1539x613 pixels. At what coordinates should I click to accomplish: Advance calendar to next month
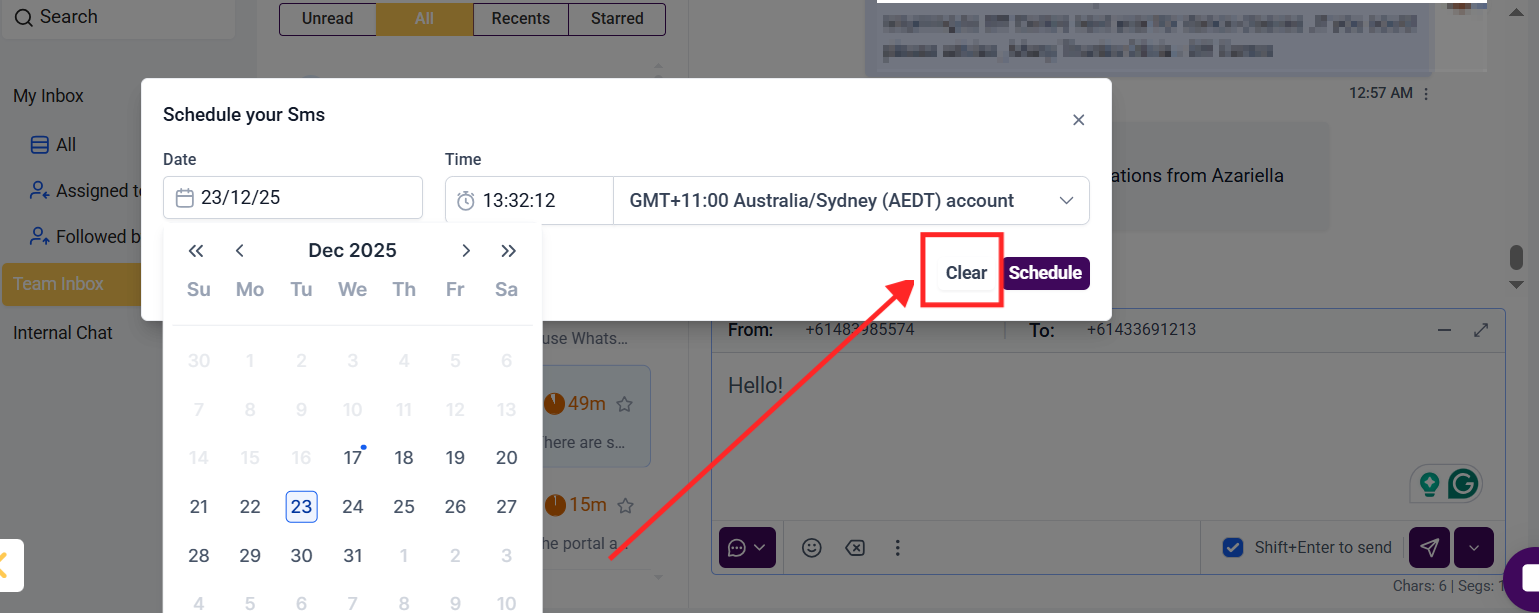(x=466, y=251)
